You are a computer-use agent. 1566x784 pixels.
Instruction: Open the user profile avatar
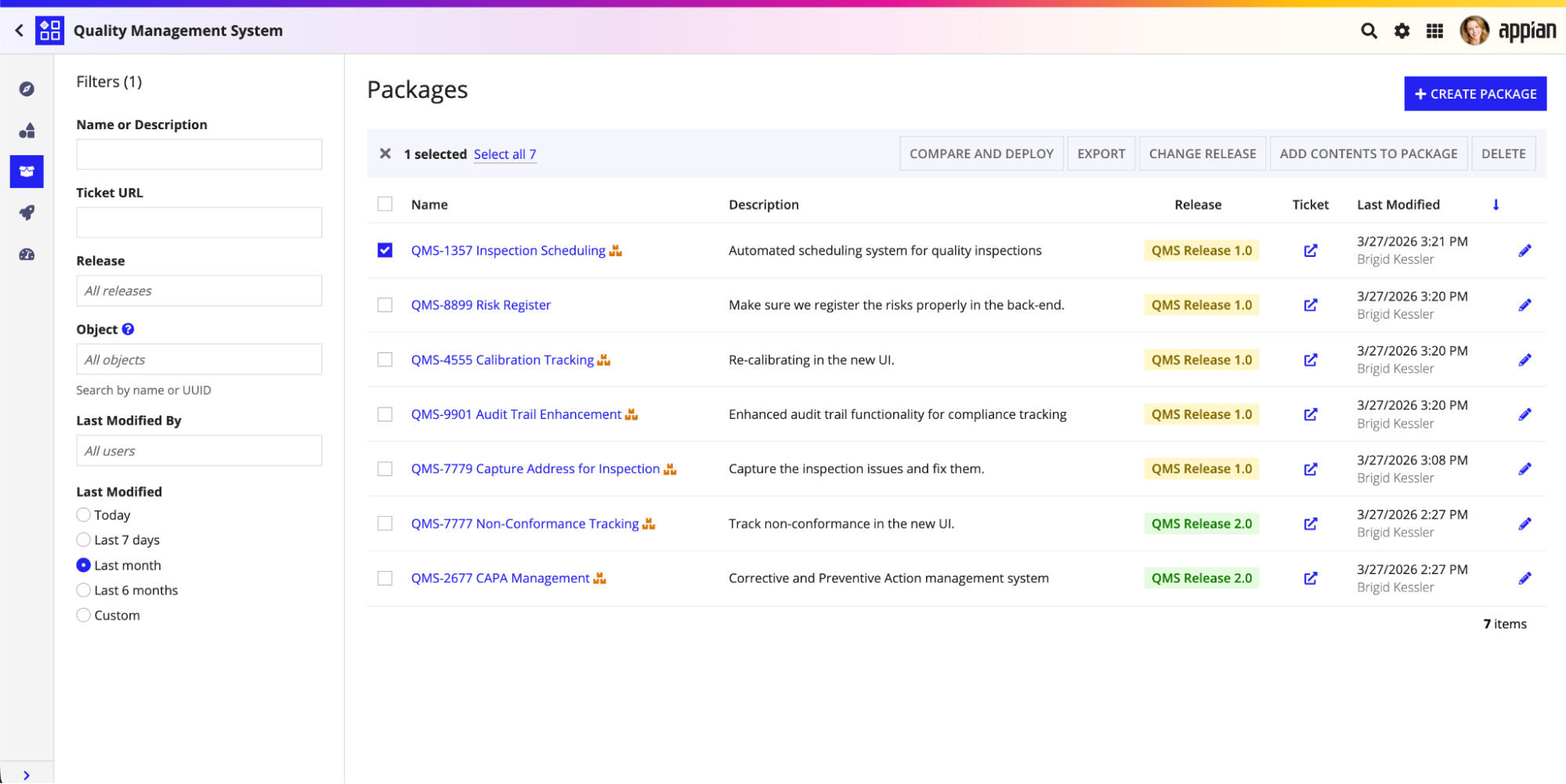(1474, 31)
